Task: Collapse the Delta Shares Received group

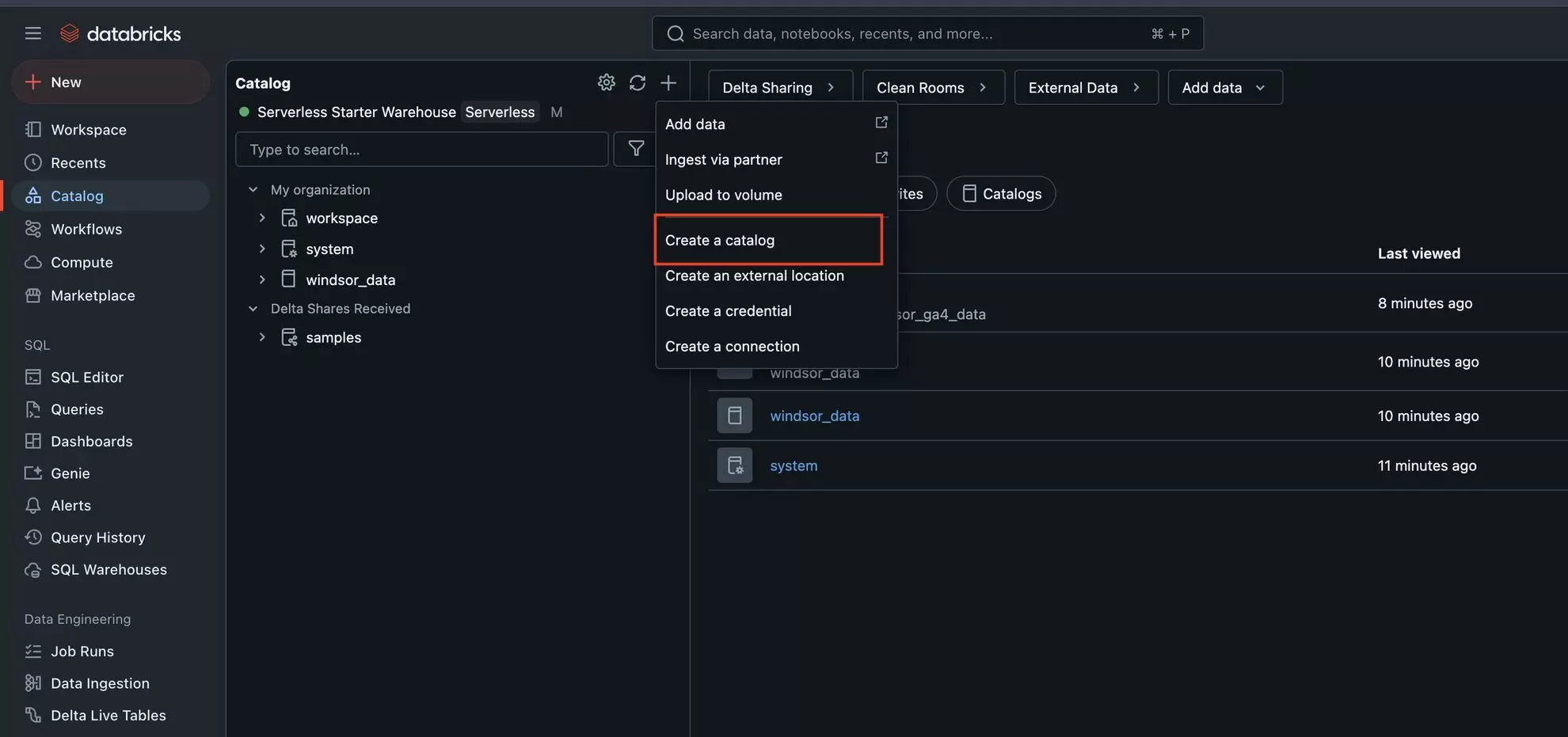Action: 253,309
